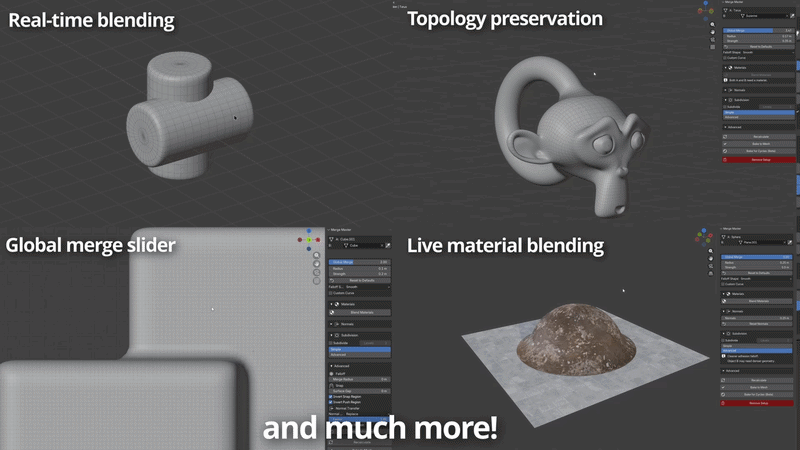Open Falloff Shape Smooth dropdown in top-right panel
This screenshot has height=450, width=800.
click(x=768, y=52)
